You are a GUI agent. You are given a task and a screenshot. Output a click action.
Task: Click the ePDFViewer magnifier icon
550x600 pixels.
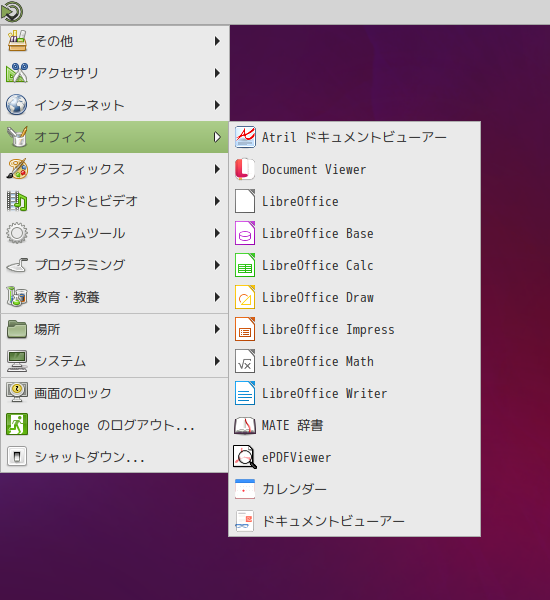click(245, 457)
